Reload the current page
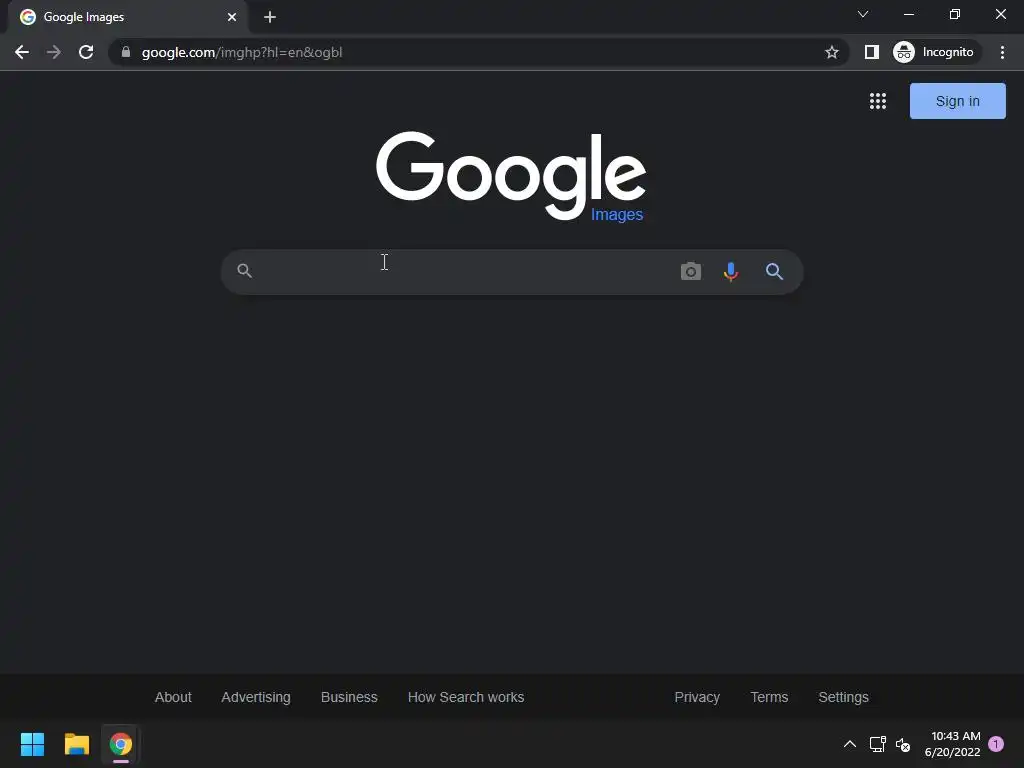Image resolution: width=1024 pixels, height=768 pixels. point(86,52)
